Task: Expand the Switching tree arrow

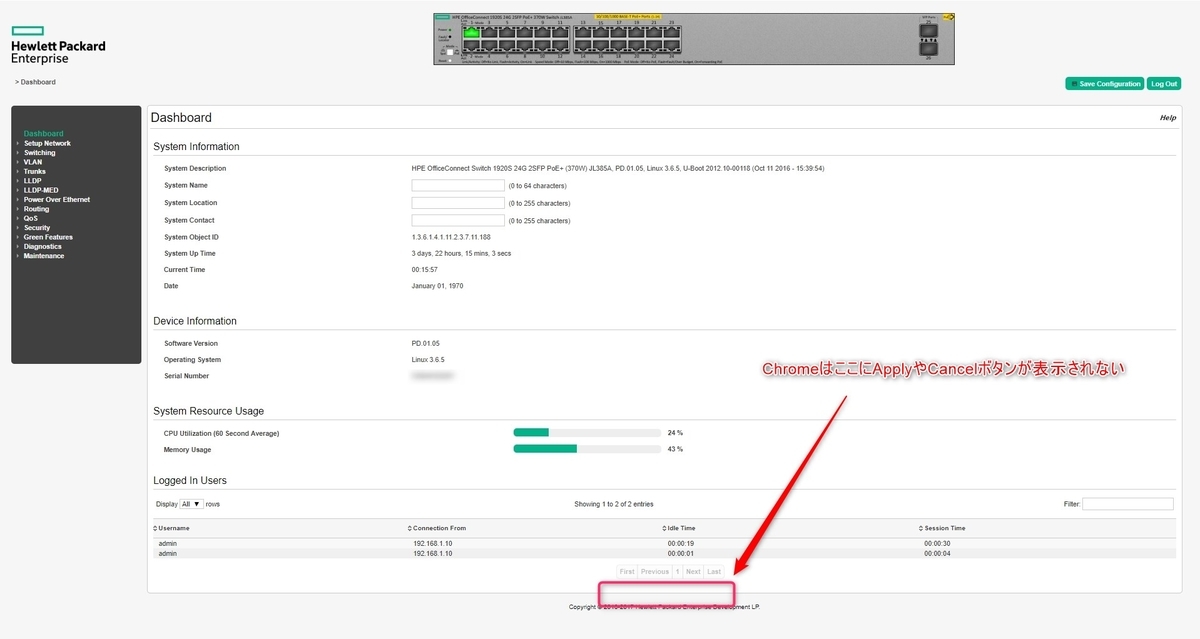Action: pos(18,153)
